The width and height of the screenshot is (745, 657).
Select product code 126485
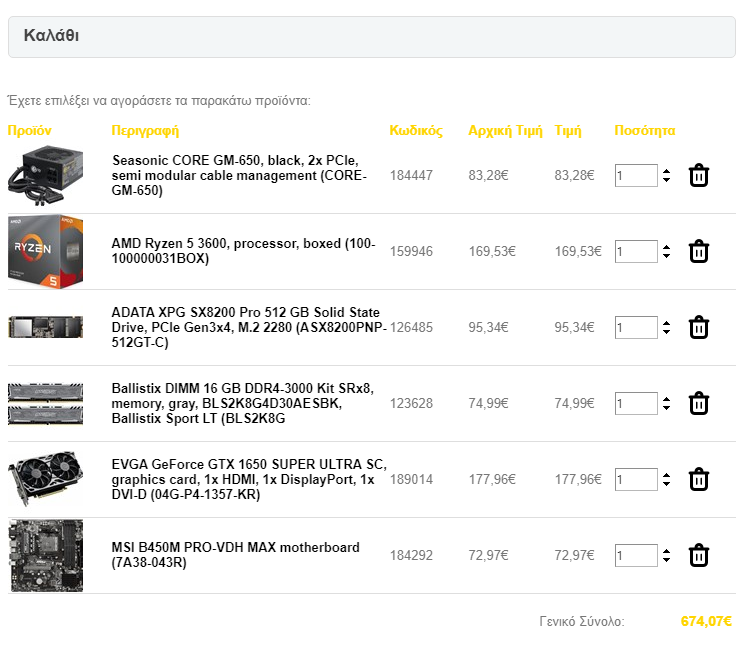click(x=411, y=327)
